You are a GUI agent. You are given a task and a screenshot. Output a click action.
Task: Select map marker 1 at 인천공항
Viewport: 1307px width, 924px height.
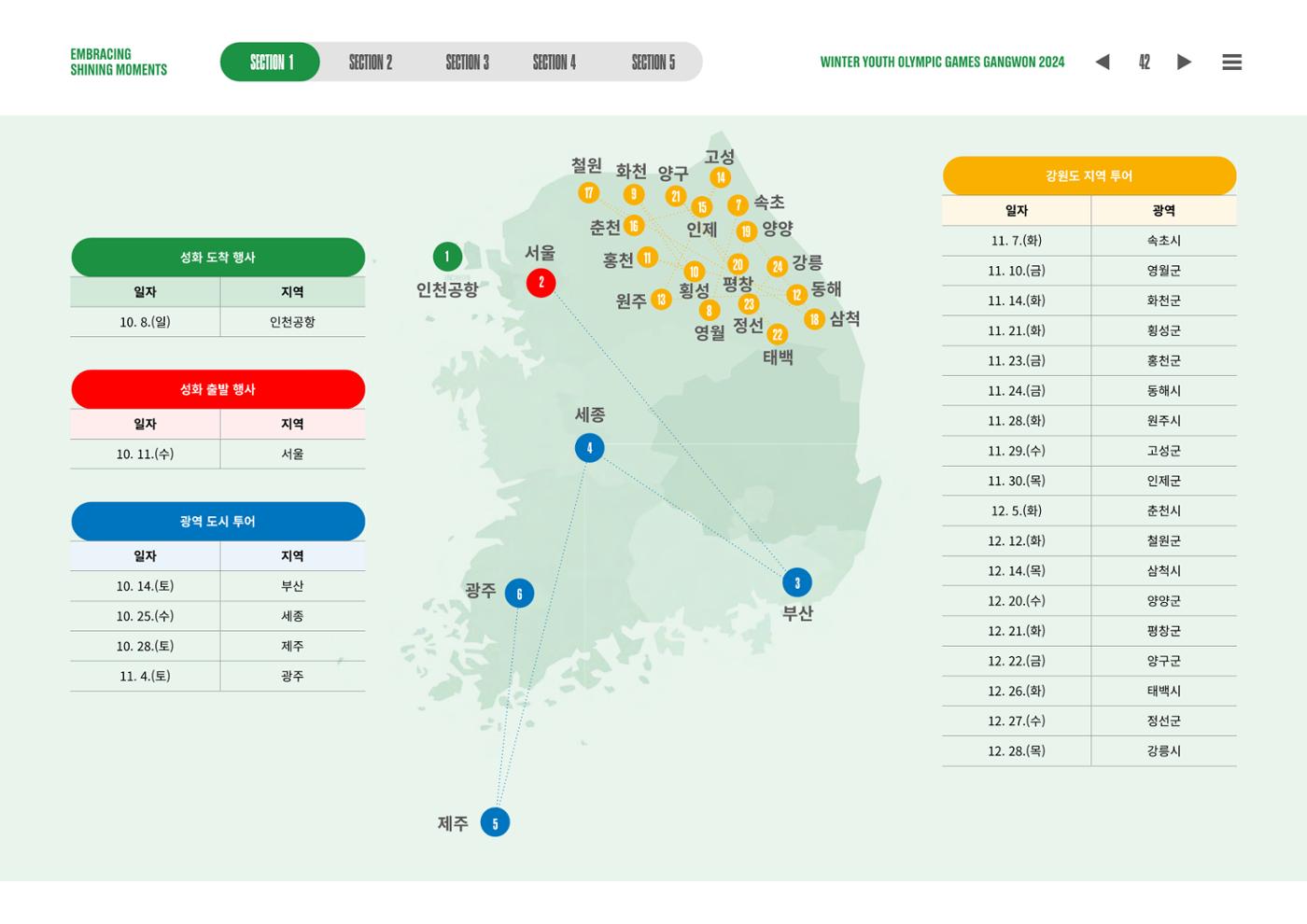[447, 256]
